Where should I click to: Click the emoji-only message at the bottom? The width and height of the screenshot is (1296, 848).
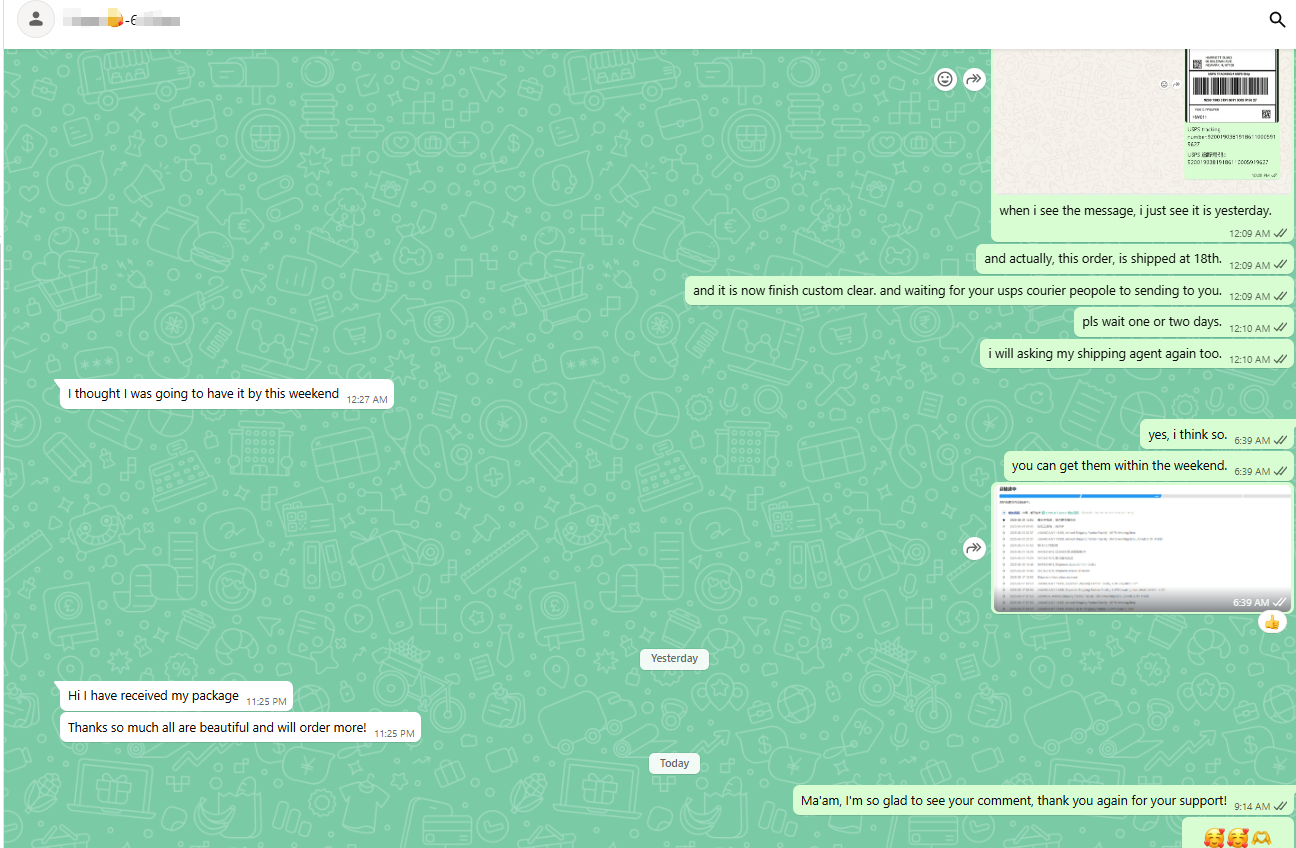point(1238,835)
